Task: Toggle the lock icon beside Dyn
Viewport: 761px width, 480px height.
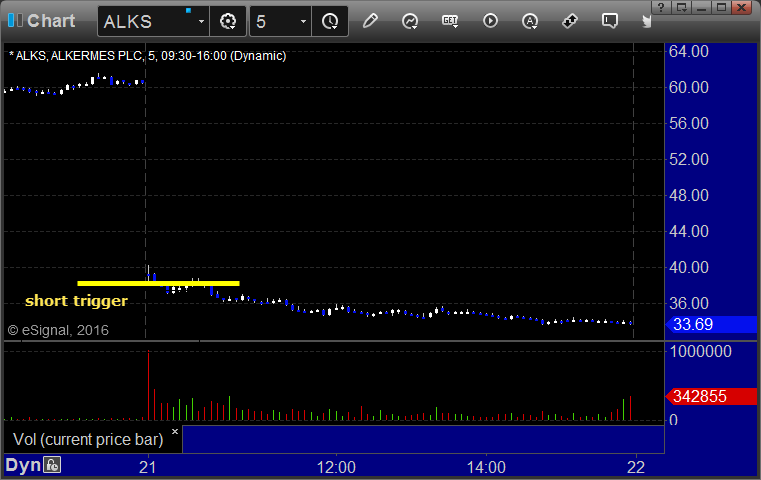Action: (52, 465)
